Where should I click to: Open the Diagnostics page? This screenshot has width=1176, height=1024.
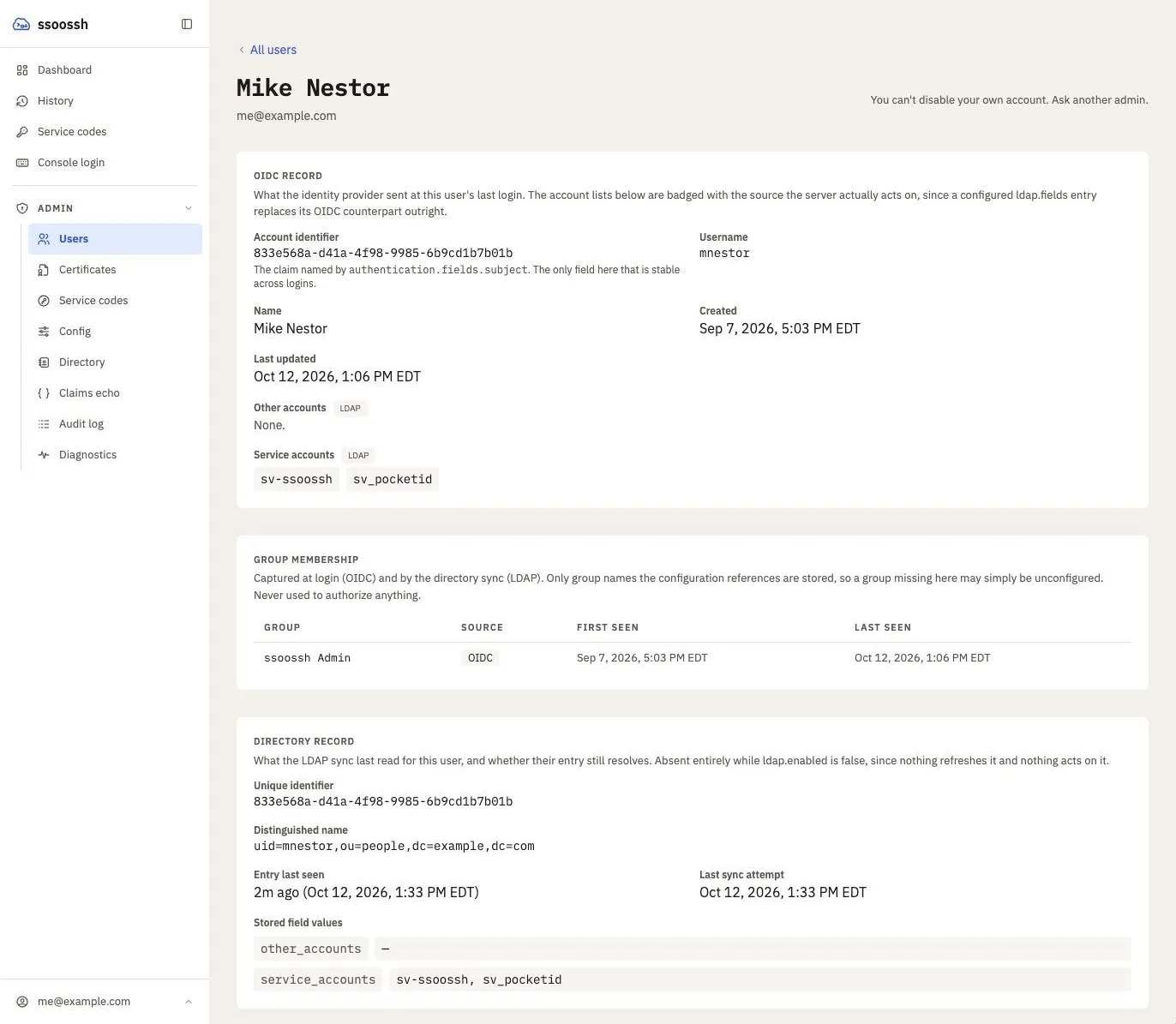coord(115,455)
